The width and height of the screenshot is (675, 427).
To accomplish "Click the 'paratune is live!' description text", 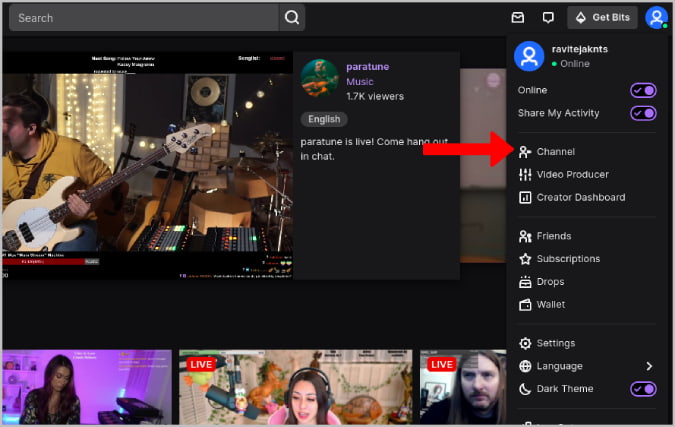I will coord(374,149).
